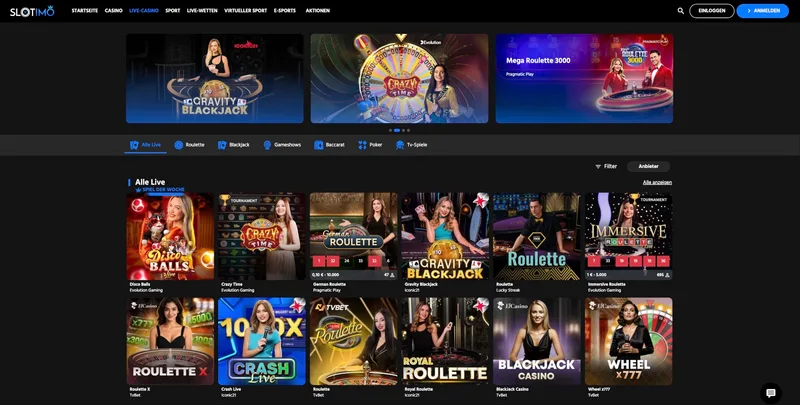Screen dimensions: 800x405
Task: Switch to the Poker tab
Action: coord(370,145)
